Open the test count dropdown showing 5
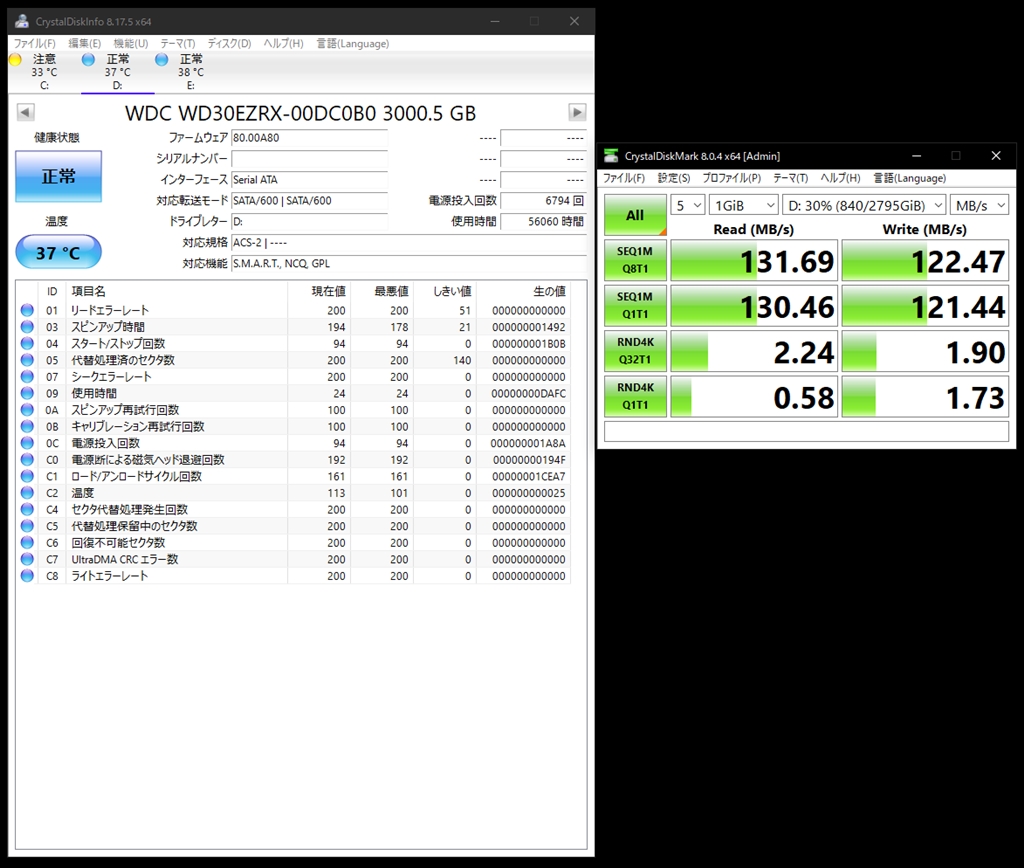 pos(688,205)
